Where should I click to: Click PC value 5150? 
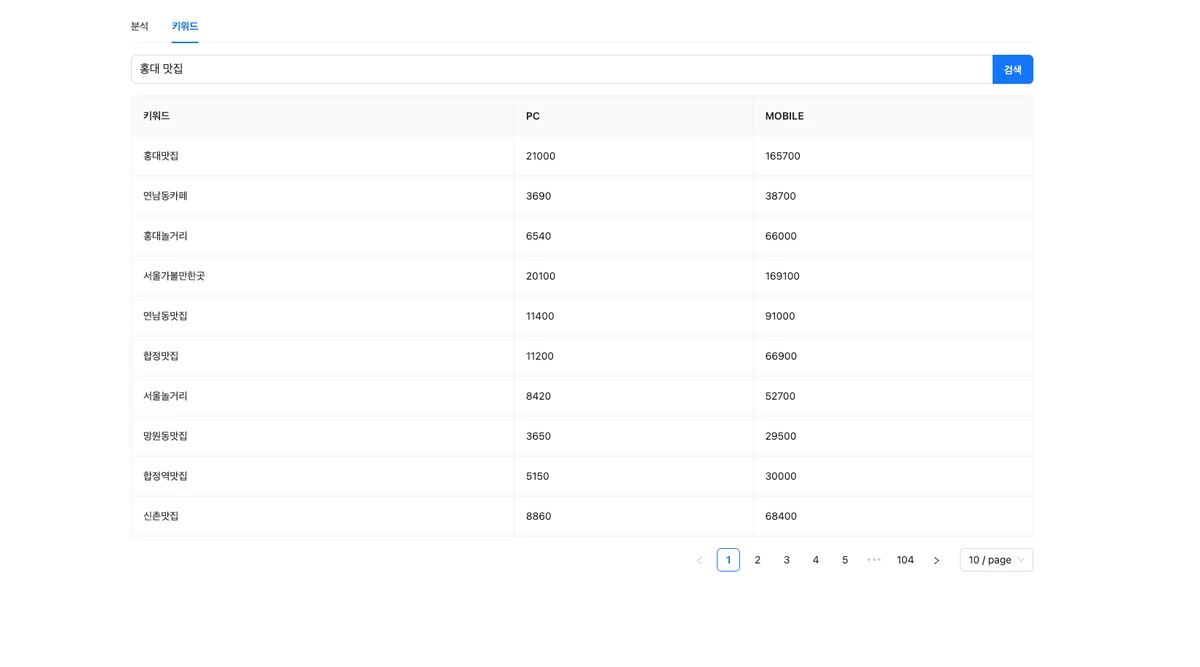[537, 476]
